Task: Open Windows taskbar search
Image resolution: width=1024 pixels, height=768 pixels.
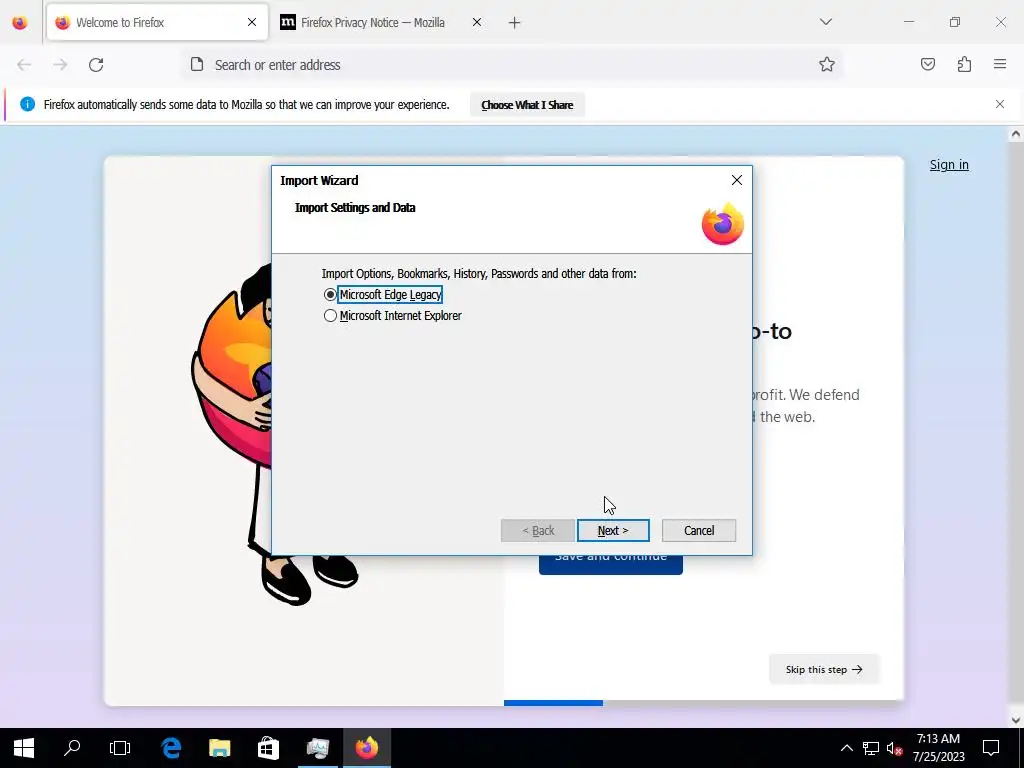Action: pos(72,748)
